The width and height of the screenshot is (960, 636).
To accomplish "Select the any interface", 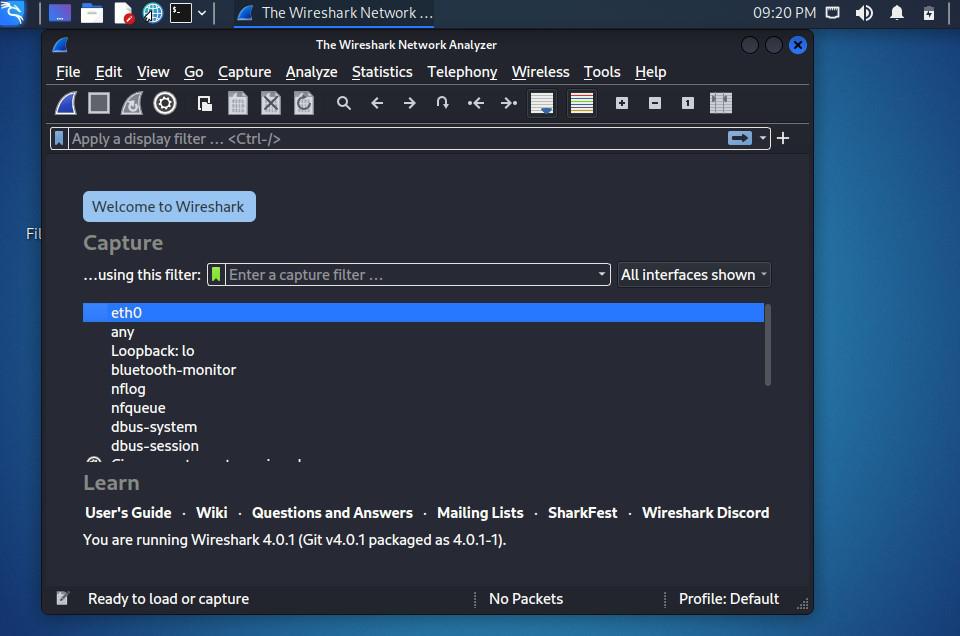I will pyautogui.click(x=423, y=332).
